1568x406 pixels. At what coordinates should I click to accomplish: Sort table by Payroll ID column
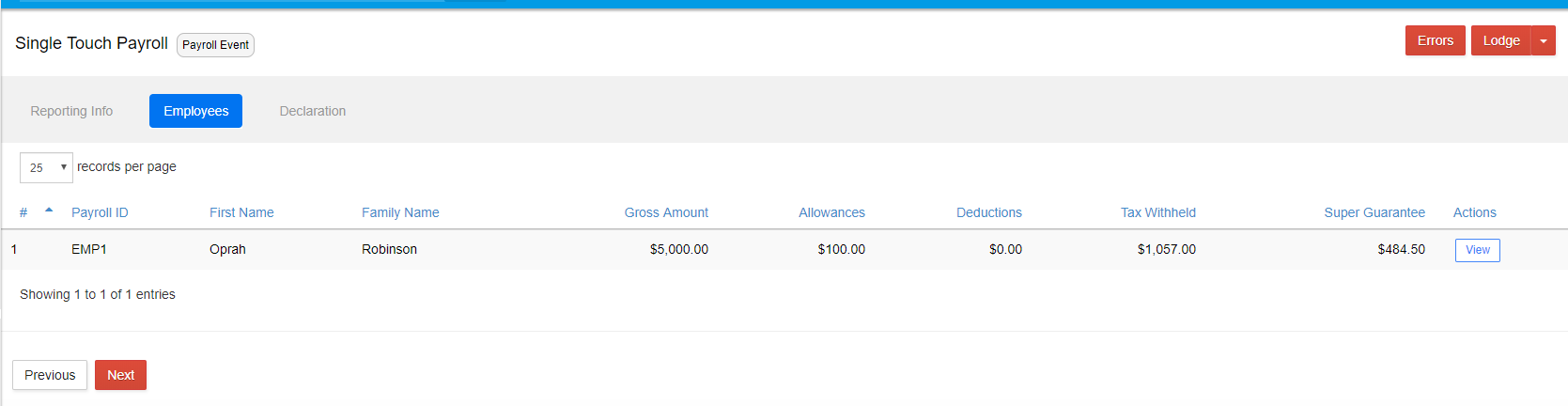[100, 212]
